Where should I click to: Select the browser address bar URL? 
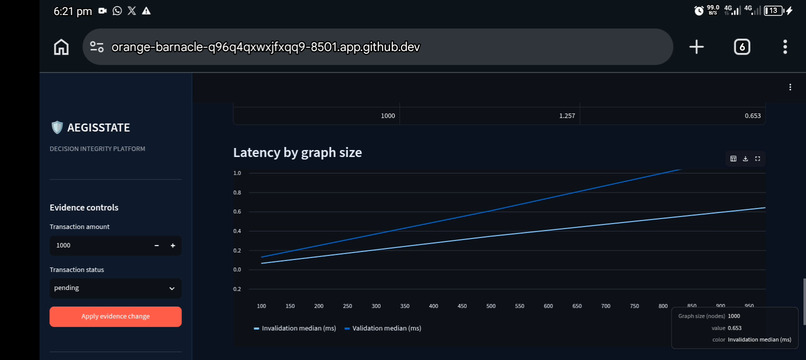click(266, 47)
